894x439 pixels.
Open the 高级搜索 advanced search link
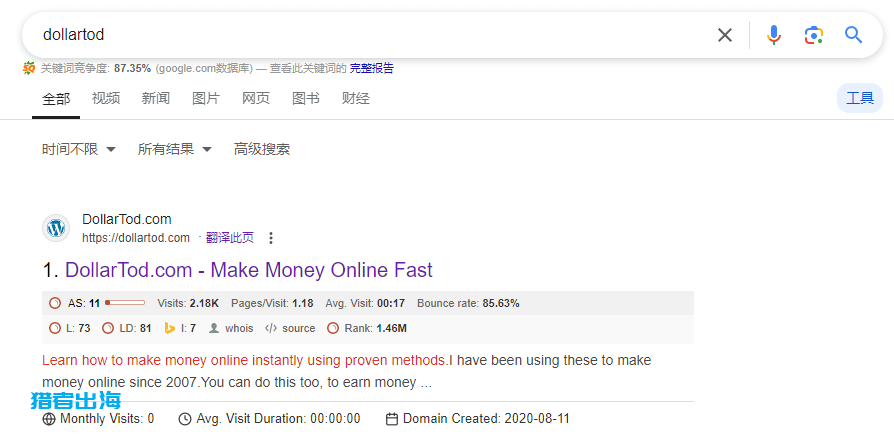click(x=262, y=149)
